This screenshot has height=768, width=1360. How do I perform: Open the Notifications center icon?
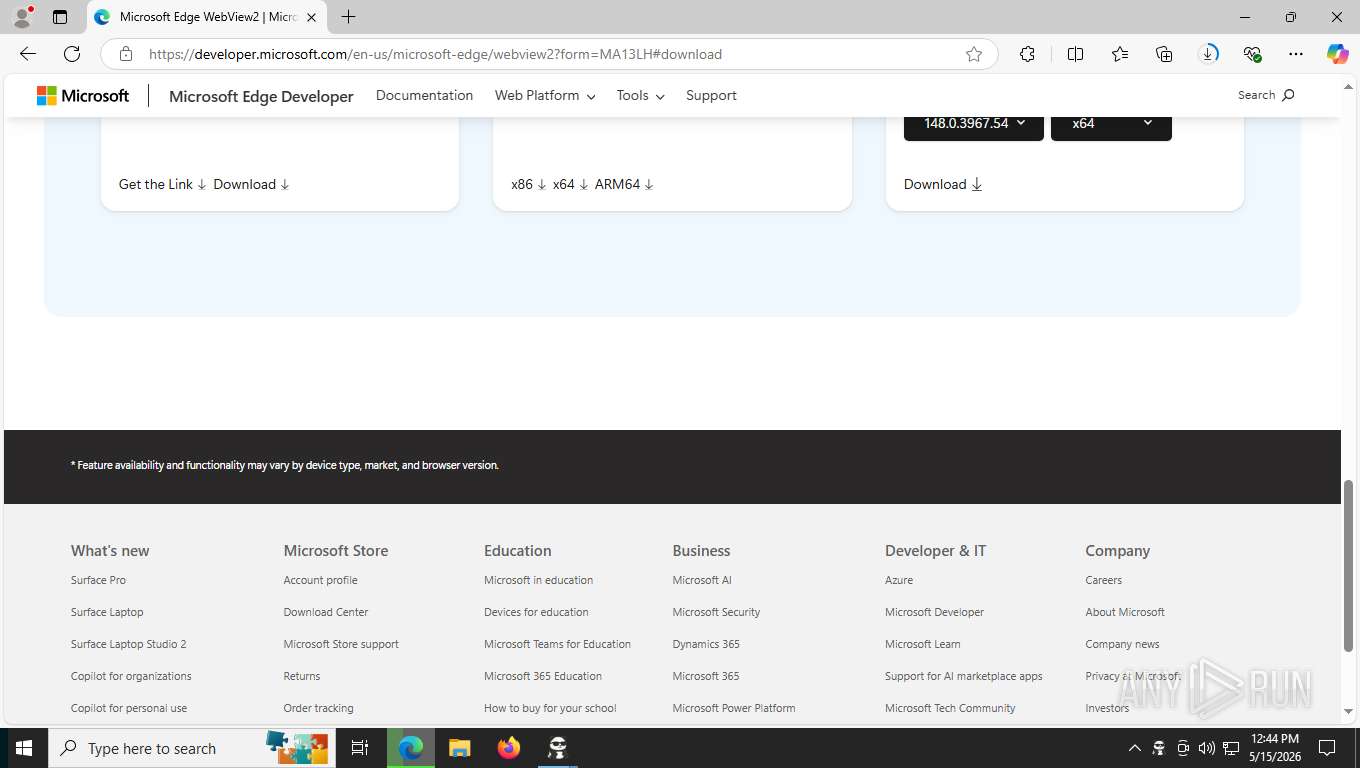pos(1327,748)
